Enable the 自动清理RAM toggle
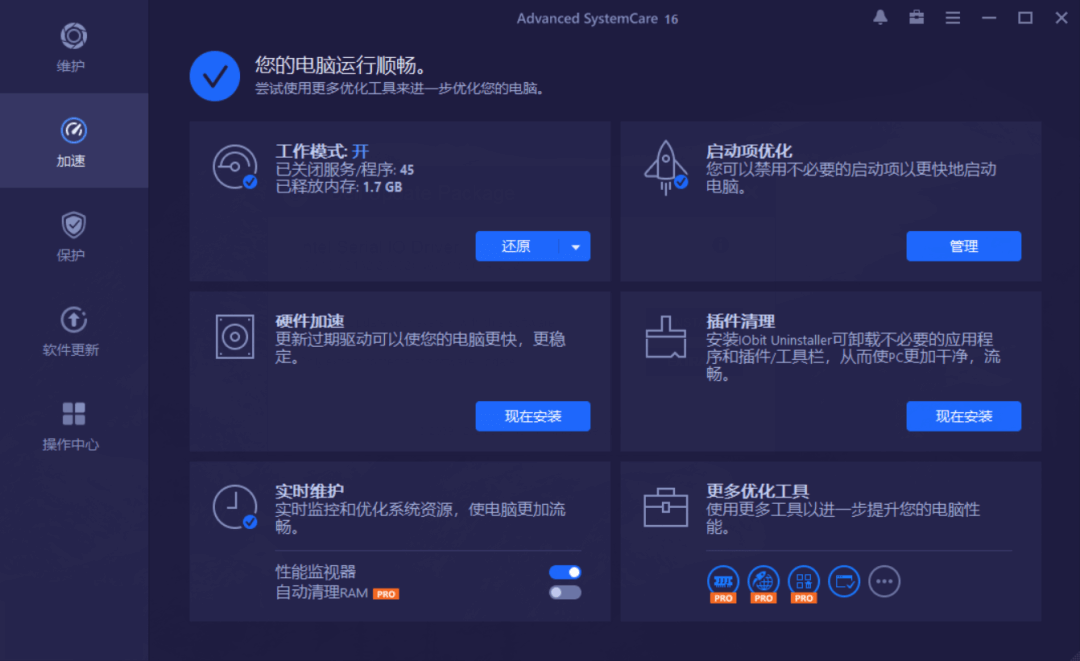 coord(565,592)
